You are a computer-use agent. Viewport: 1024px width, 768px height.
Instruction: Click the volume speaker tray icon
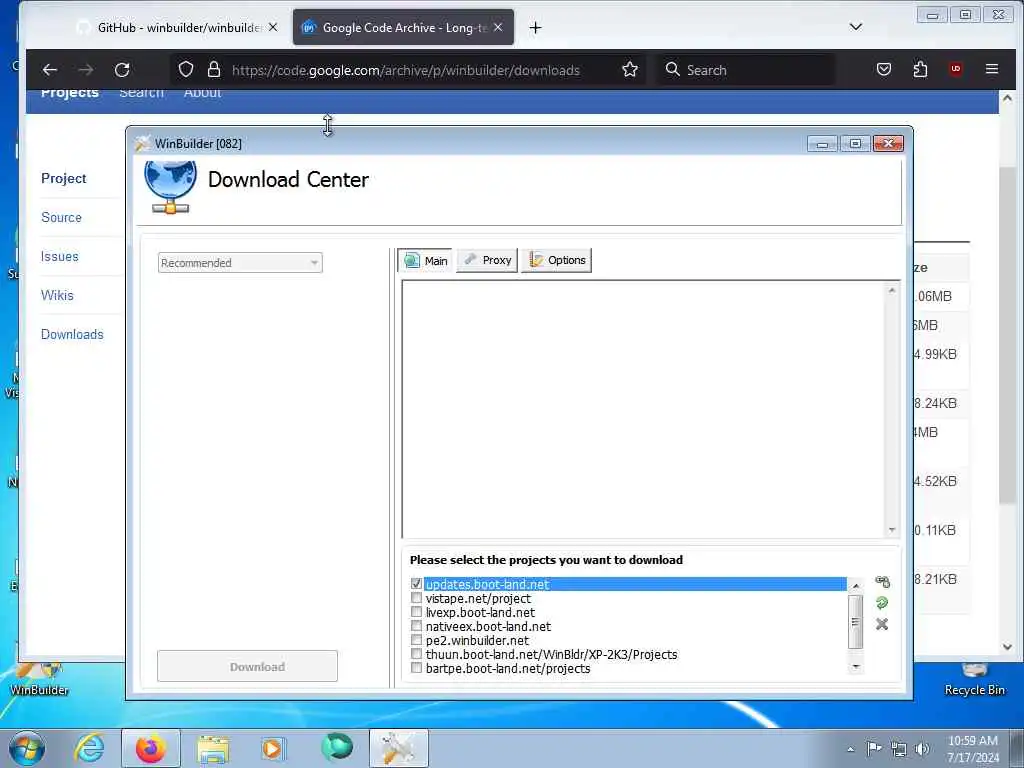click(x=922, y=749)
